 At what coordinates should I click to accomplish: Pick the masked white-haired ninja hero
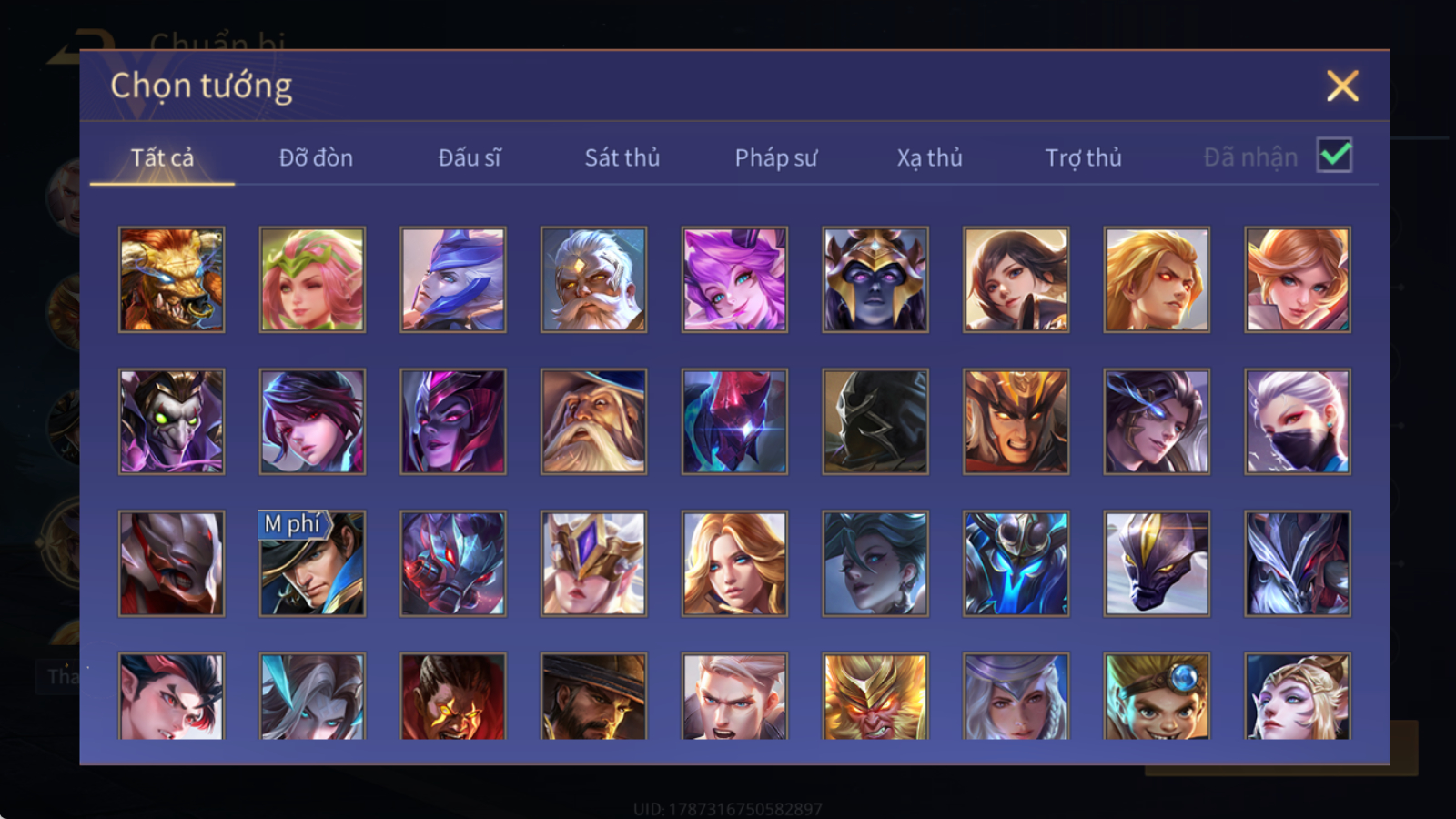1298,421
